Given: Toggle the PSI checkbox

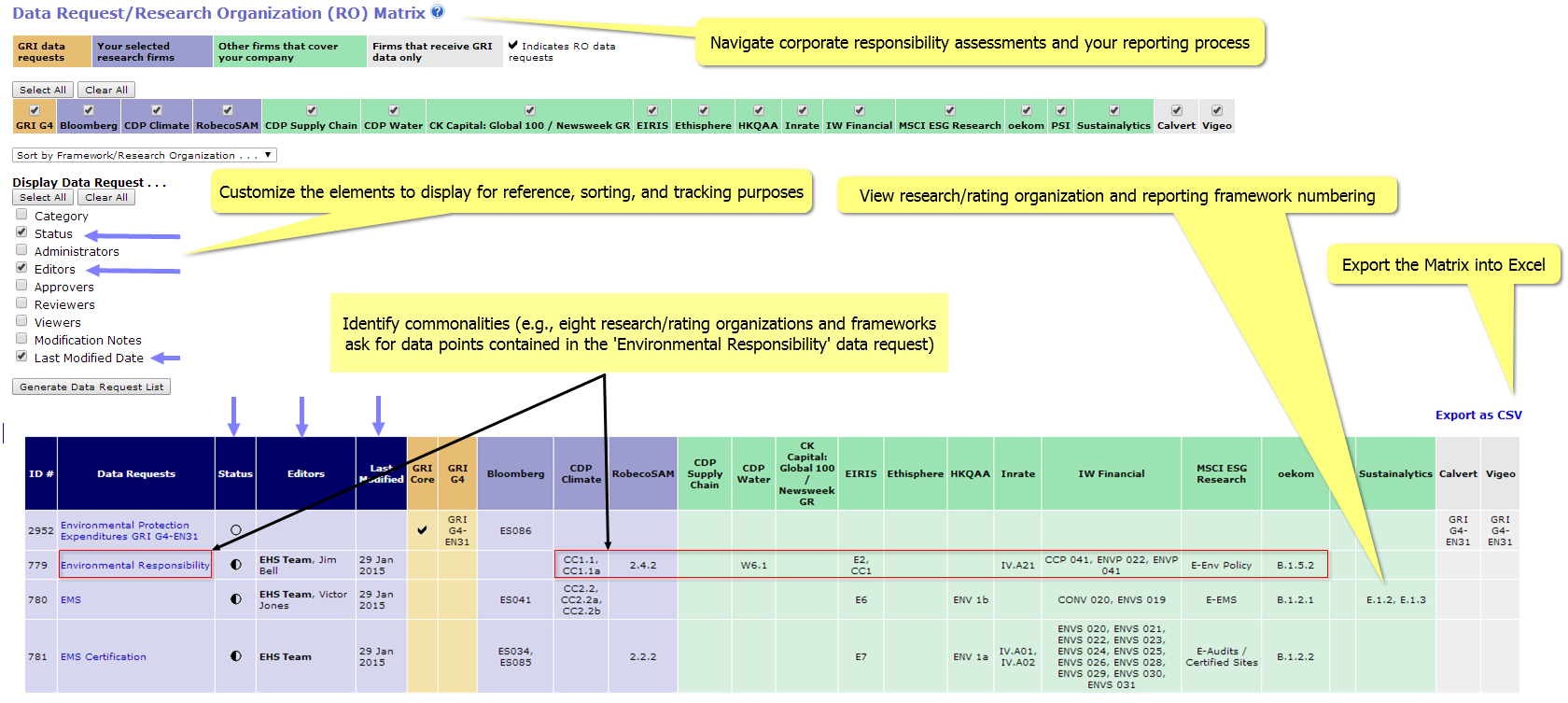Looking at the screenshot, I should point(1061,110).
